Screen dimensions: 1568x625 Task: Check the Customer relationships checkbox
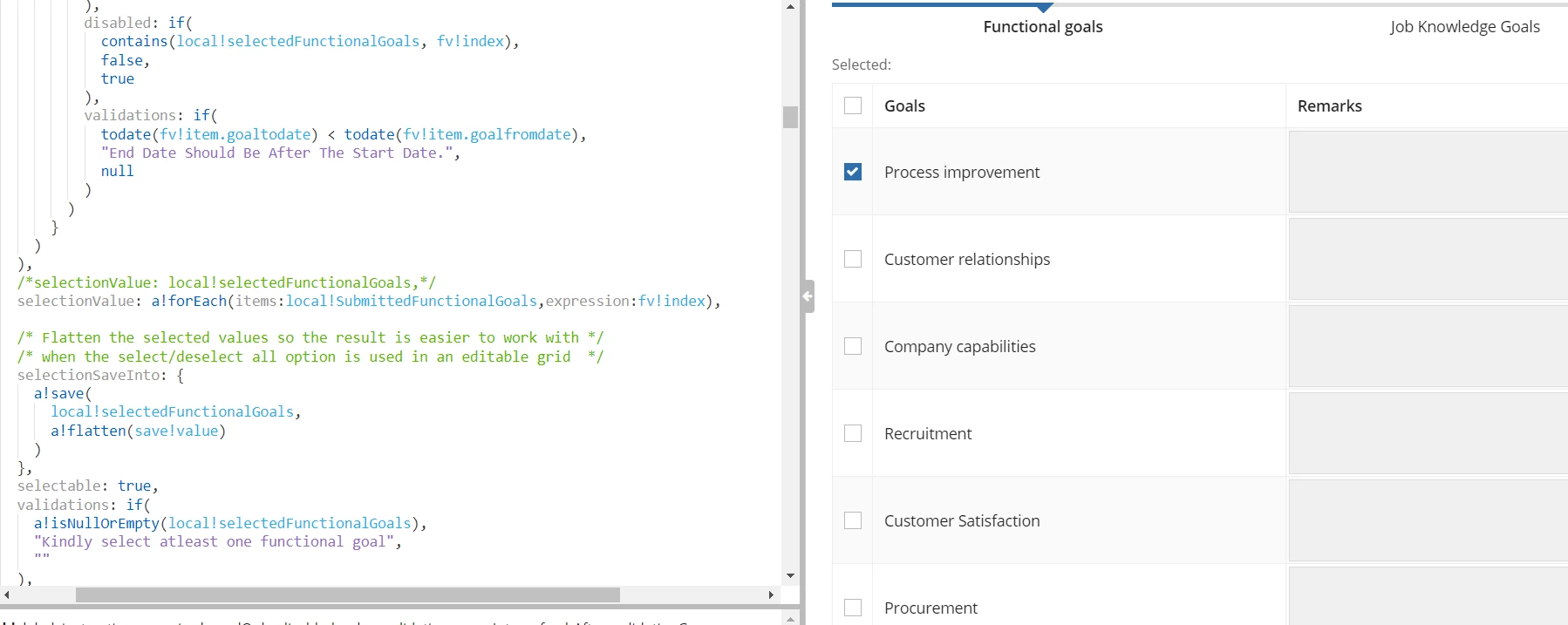click(x=853, y=259)
